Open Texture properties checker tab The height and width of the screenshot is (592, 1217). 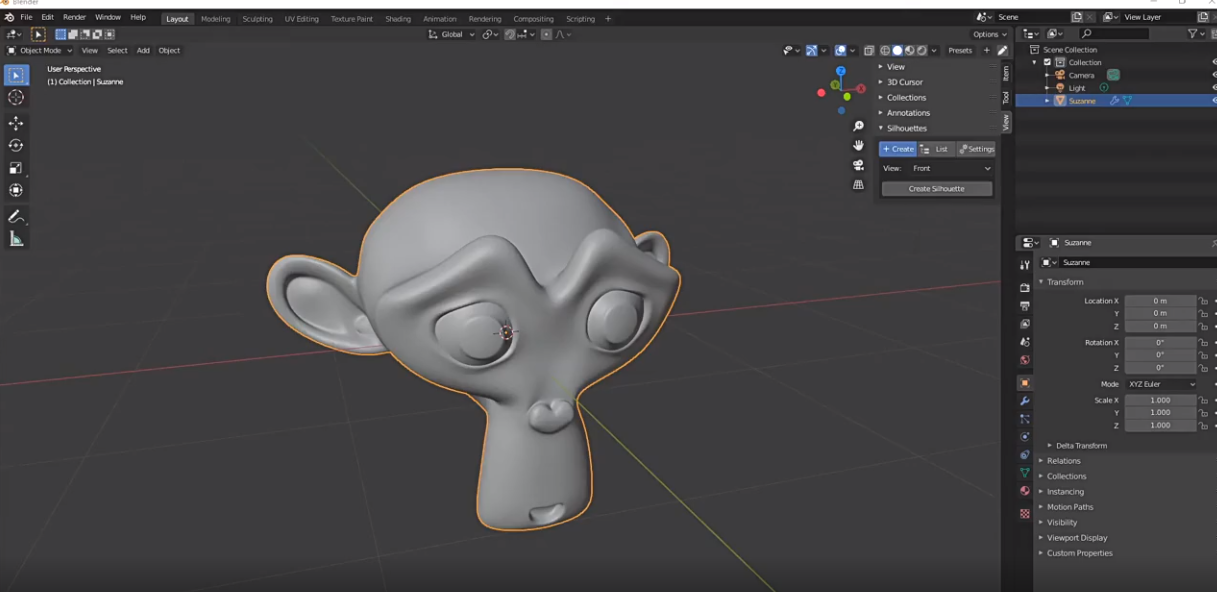(x=1024, y=514)
